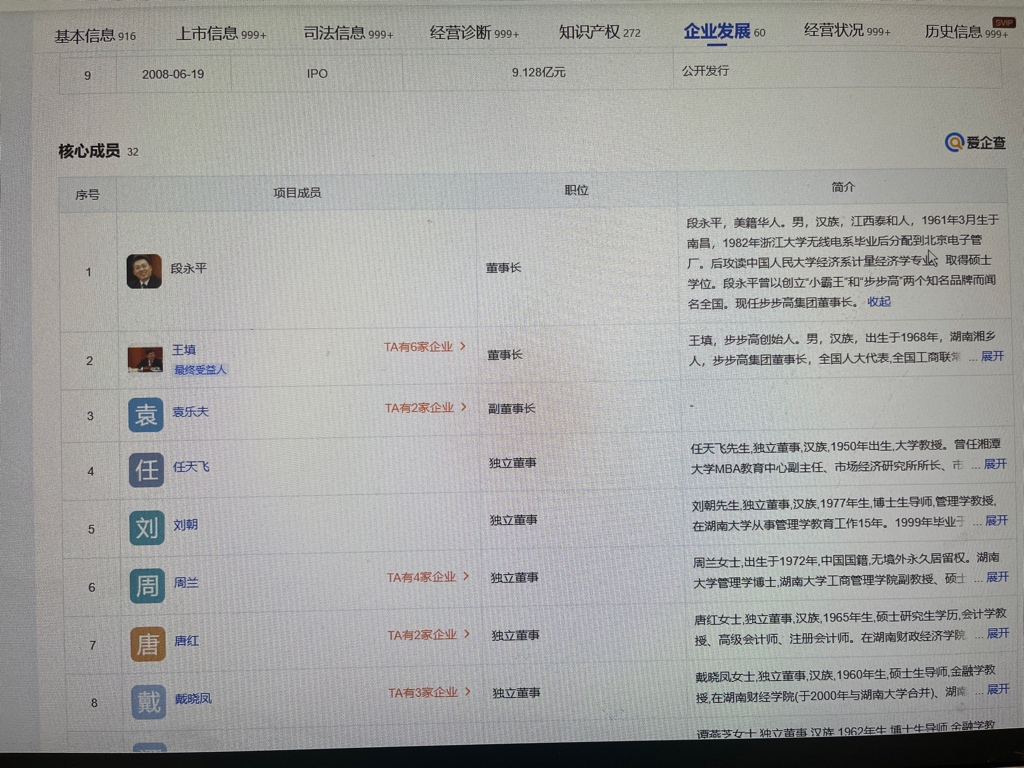Open the 经营状况 tab
Viewport: 1024px width, 769px height.
[846, 30]
